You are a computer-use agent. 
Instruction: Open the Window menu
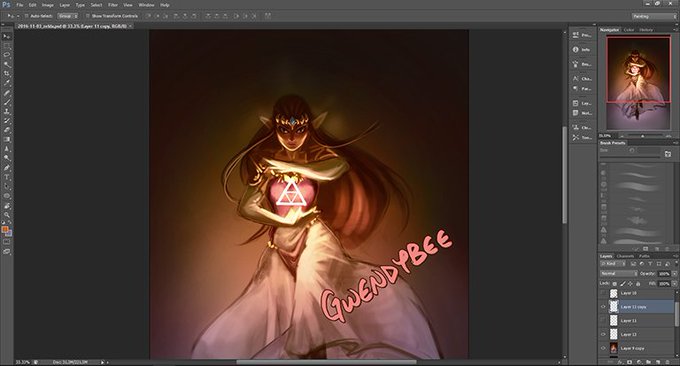146,5
